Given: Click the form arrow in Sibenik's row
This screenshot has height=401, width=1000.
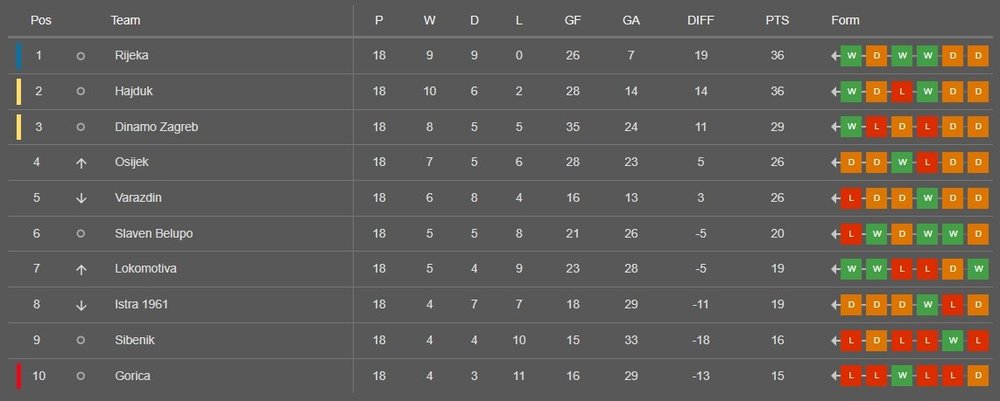Looking at the screenshot, I should click(835, 340).
